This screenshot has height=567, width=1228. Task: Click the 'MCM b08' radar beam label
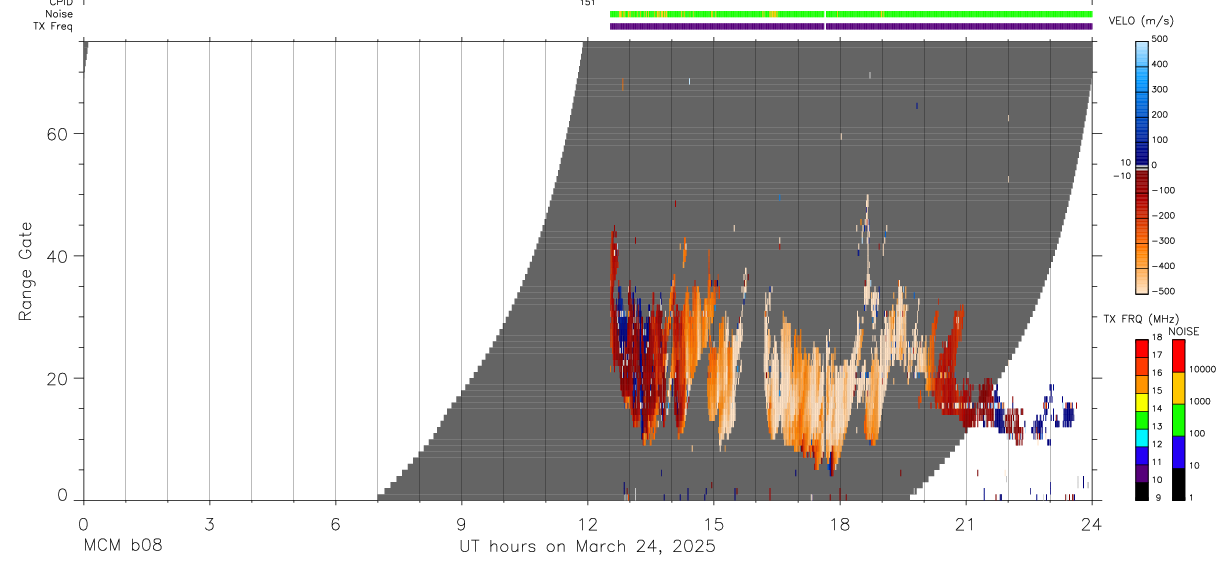tap(122, 547)
